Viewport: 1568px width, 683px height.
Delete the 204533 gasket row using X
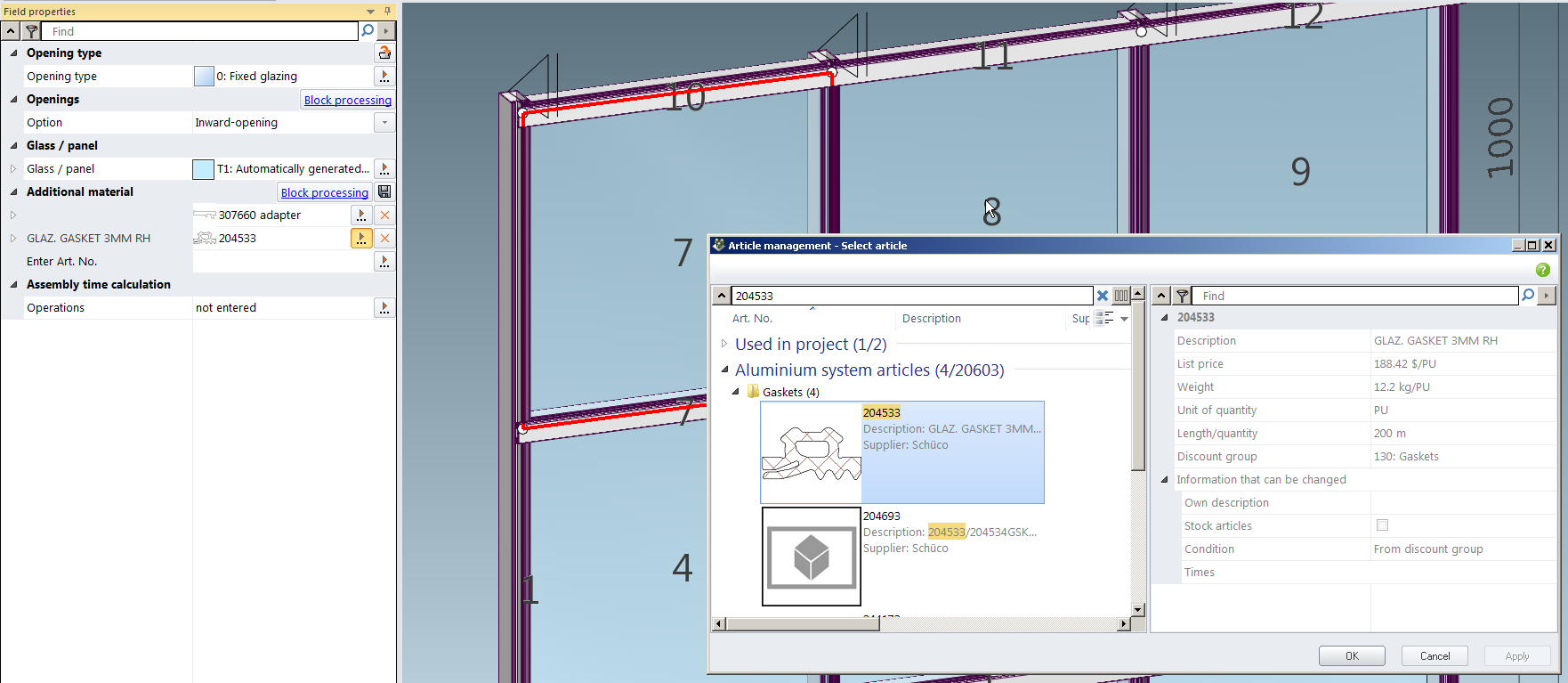point(384,239)
